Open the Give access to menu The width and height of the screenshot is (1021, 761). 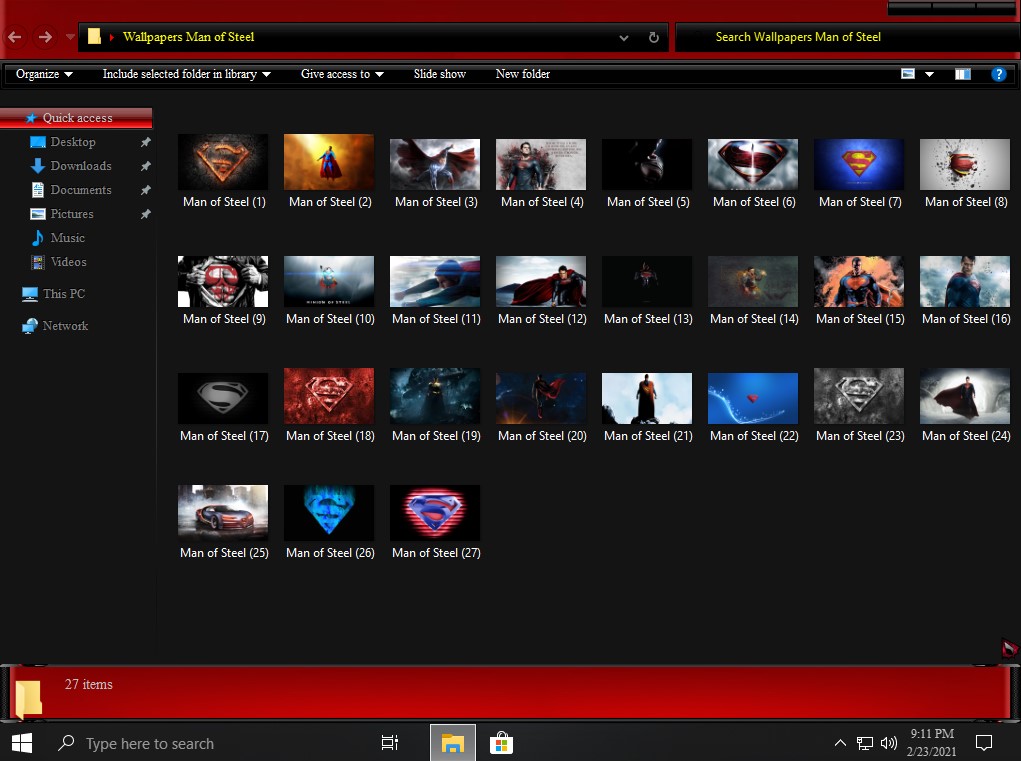click(x=342, y=74)
